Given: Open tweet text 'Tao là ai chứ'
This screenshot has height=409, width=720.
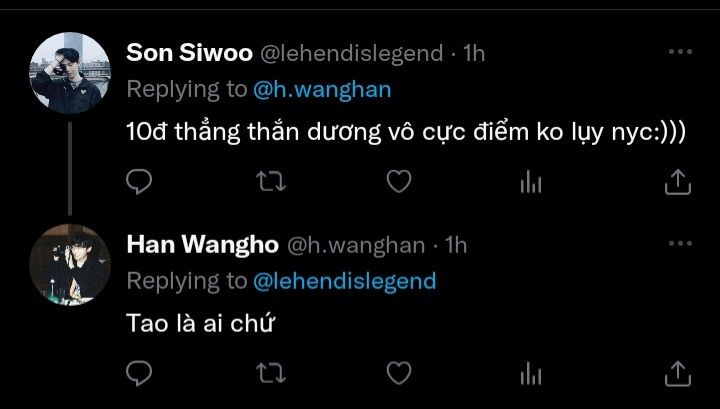Looking at the screenshot, I should pos(200,323).
